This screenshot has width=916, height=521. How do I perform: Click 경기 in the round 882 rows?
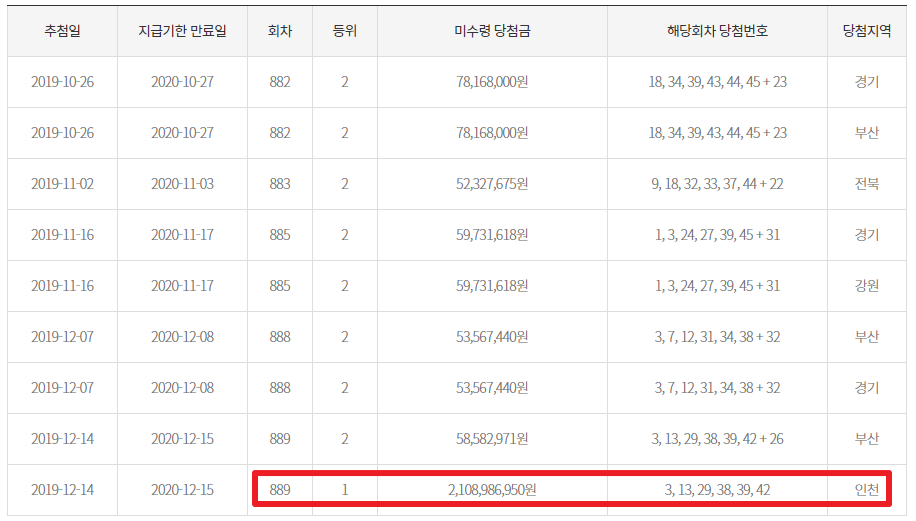pyautogui.click(x=867, y=82)
